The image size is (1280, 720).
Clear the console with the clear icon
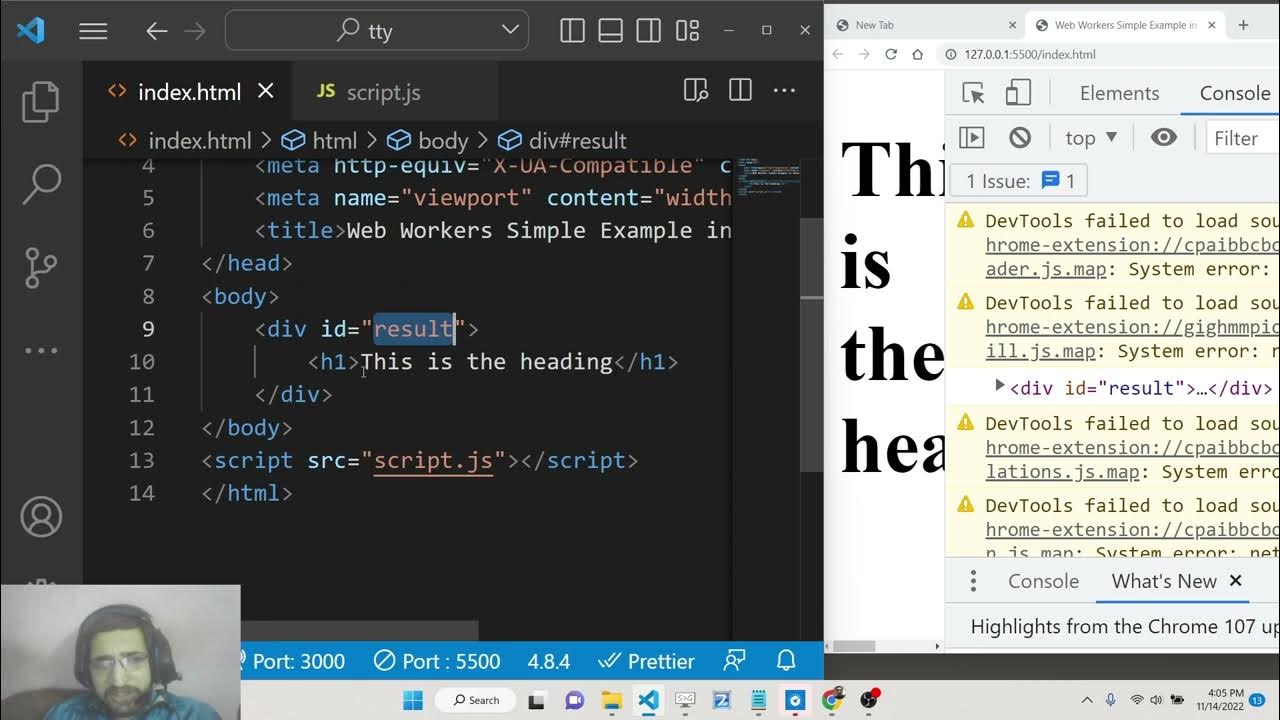1019,138
